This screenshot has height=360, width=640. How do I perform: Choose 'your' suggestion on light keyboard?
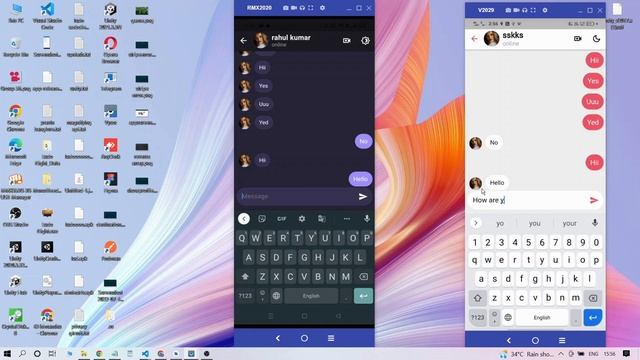(x=569, y=223)
